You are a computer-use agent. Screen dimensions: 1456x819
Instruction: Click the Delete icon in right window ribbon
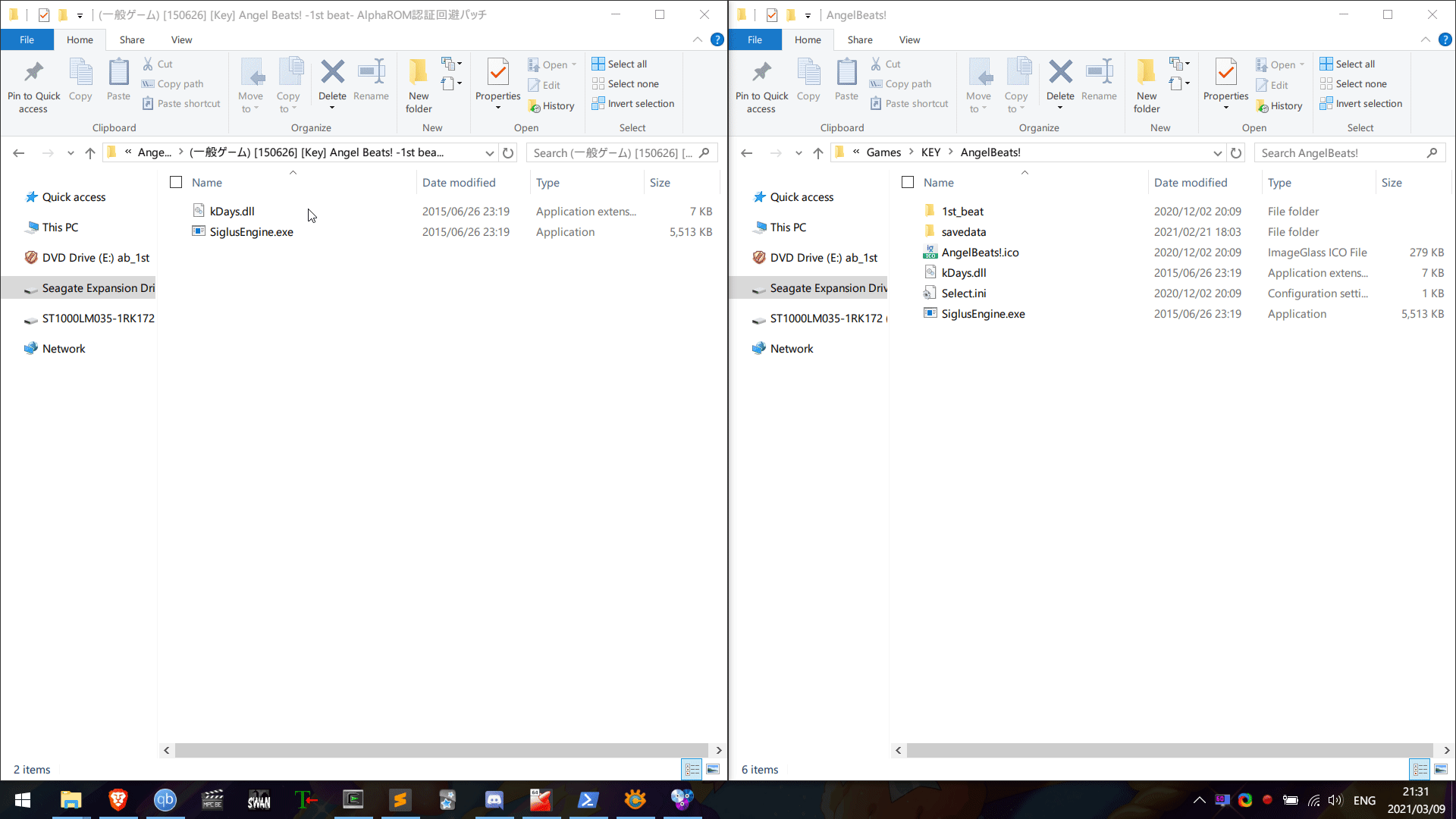pyautogui.click(x=1060, y=74)
